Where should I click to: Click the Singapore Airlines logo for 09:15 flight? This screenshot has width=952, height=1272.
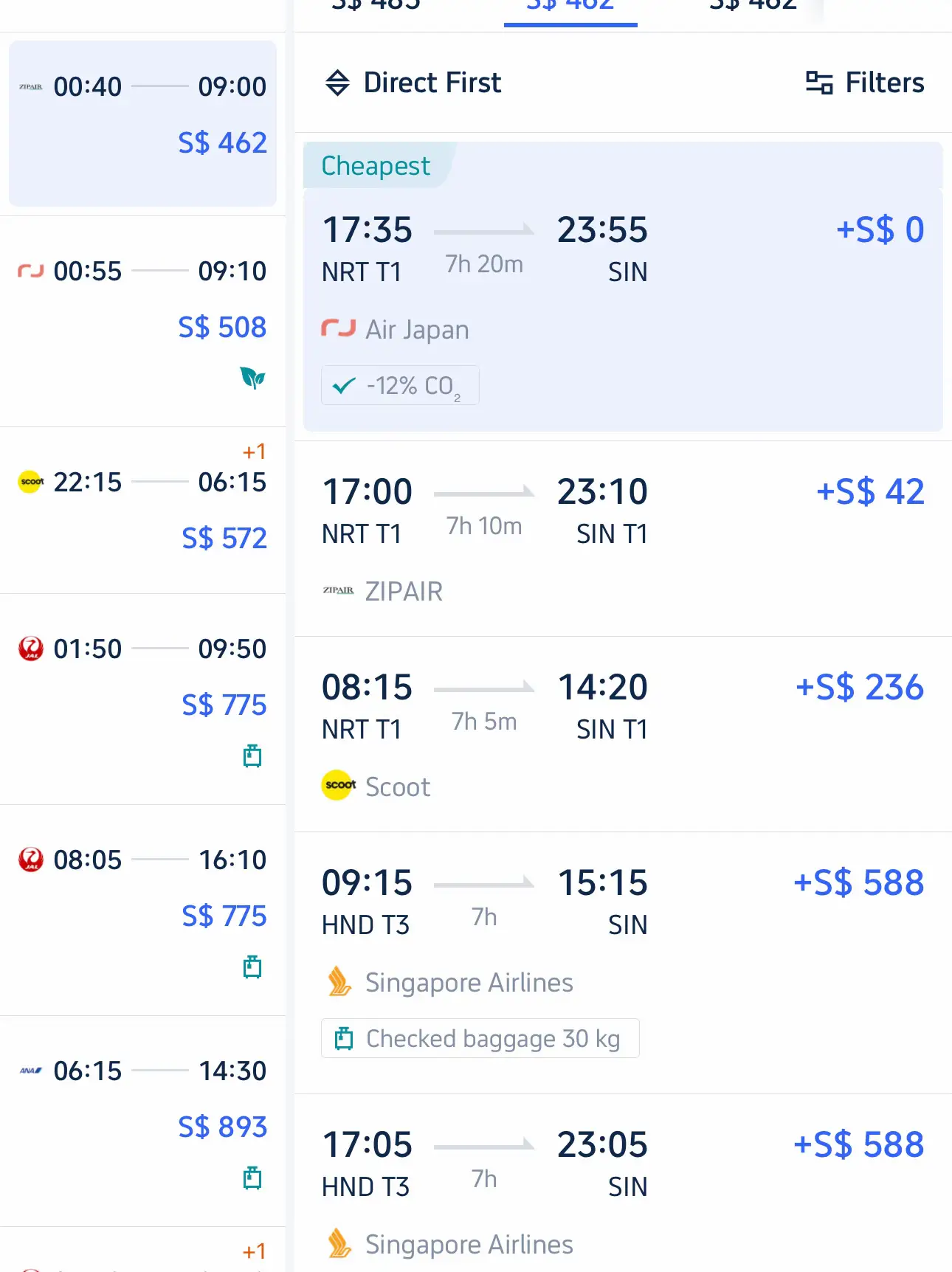(339, 981)
